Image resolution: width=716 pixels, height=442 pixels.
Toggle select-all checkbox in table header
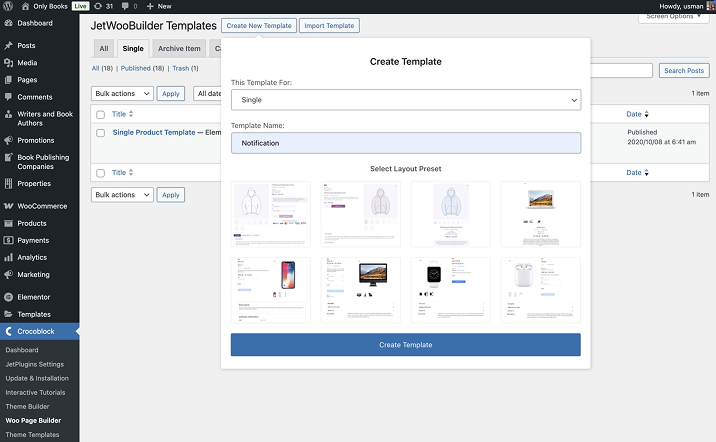(100, 115)
